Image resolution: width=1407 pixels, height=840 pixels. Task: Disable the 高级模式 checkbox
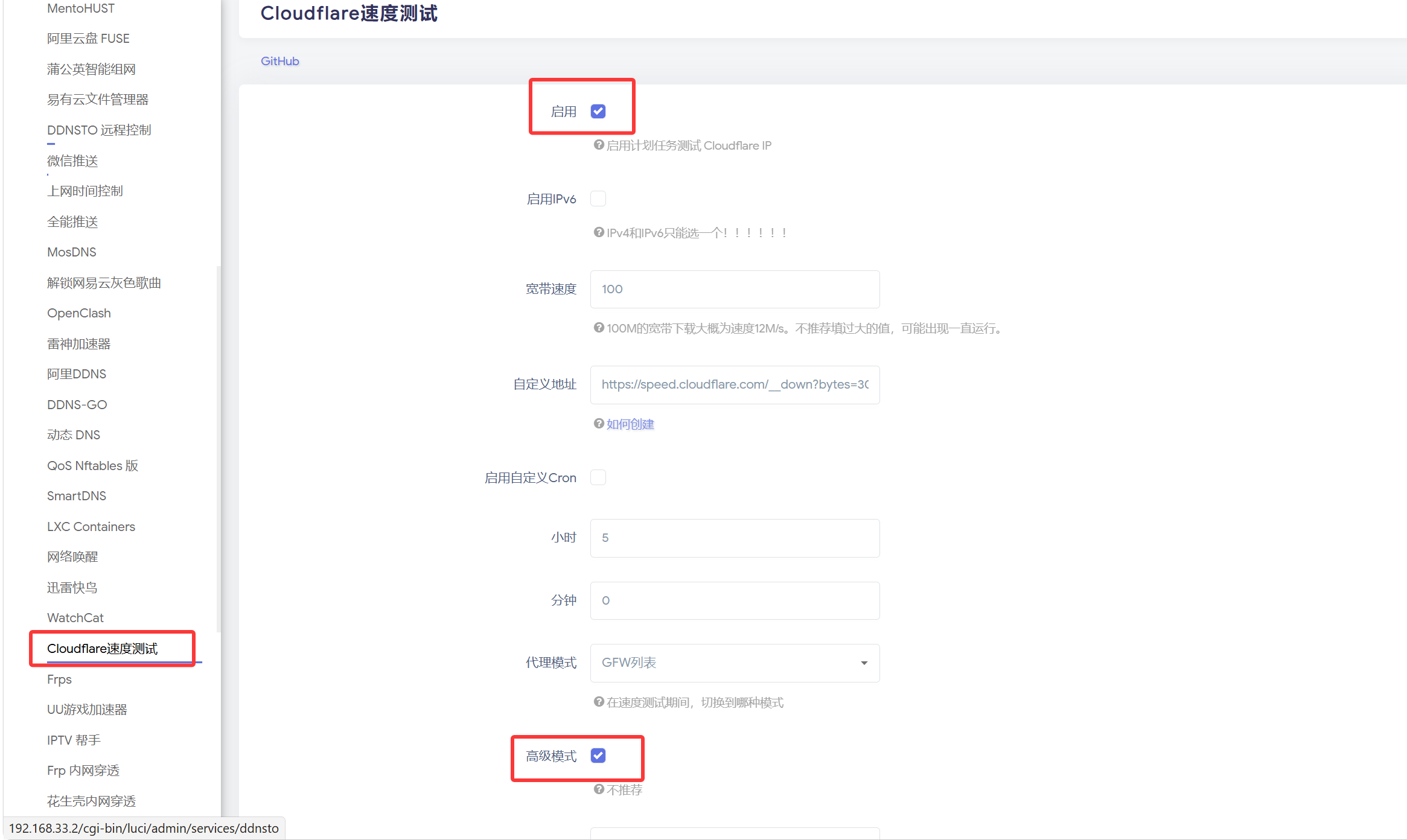coord(598,756)
